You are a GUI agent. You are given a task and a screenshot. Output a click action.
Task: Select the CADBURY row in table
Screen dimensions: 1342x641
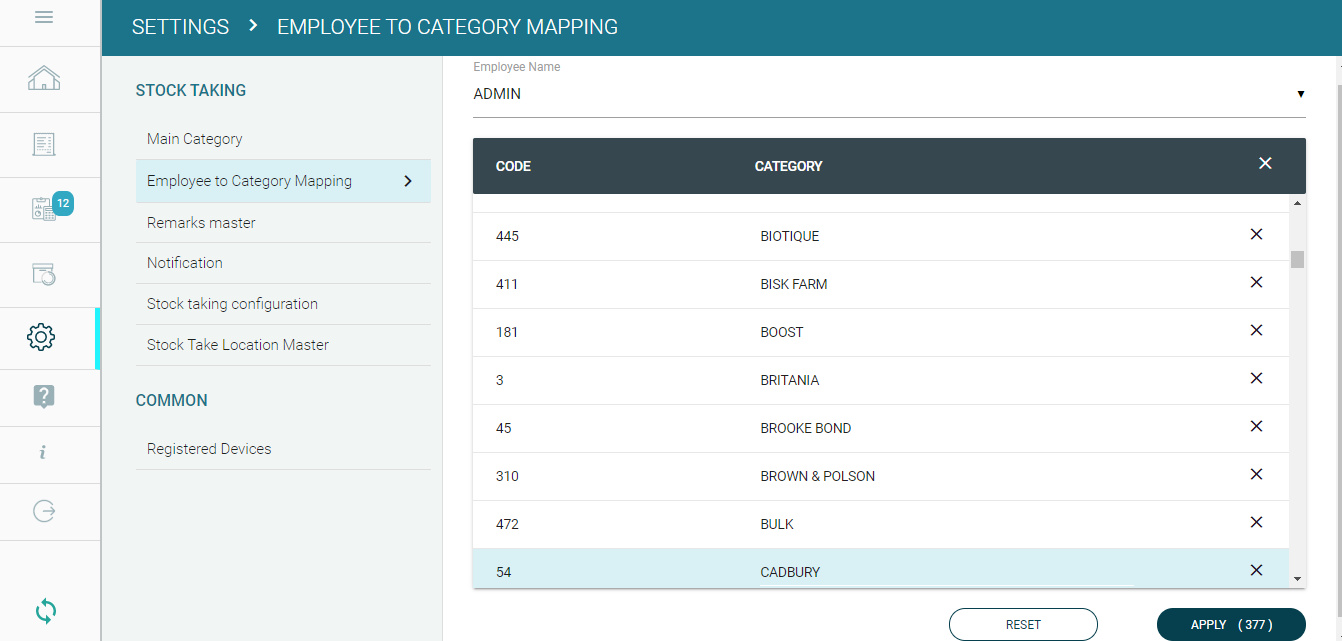tap(790, 572)
